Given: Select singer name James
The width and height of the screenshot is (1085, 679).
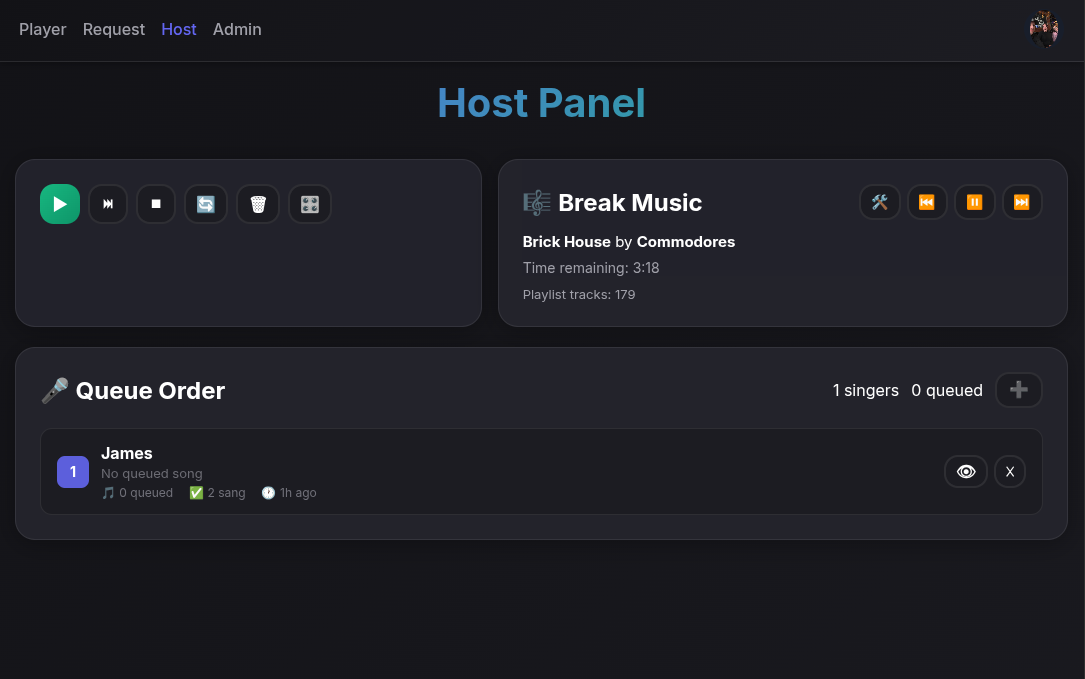Looking at the screenshot, I should [127, 453].
